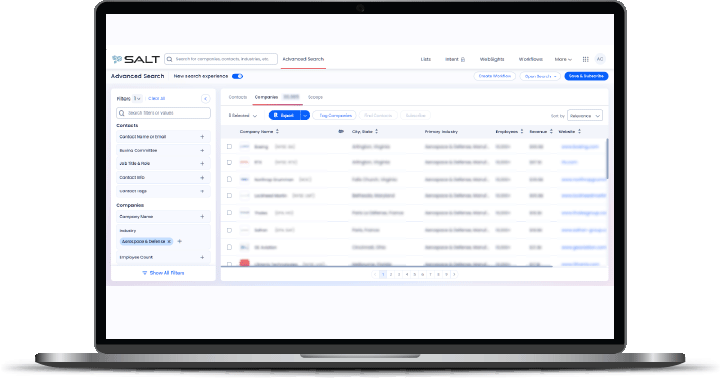Add a Job Title & Role filter
721x379 pixels.
(x=202, y=163)
